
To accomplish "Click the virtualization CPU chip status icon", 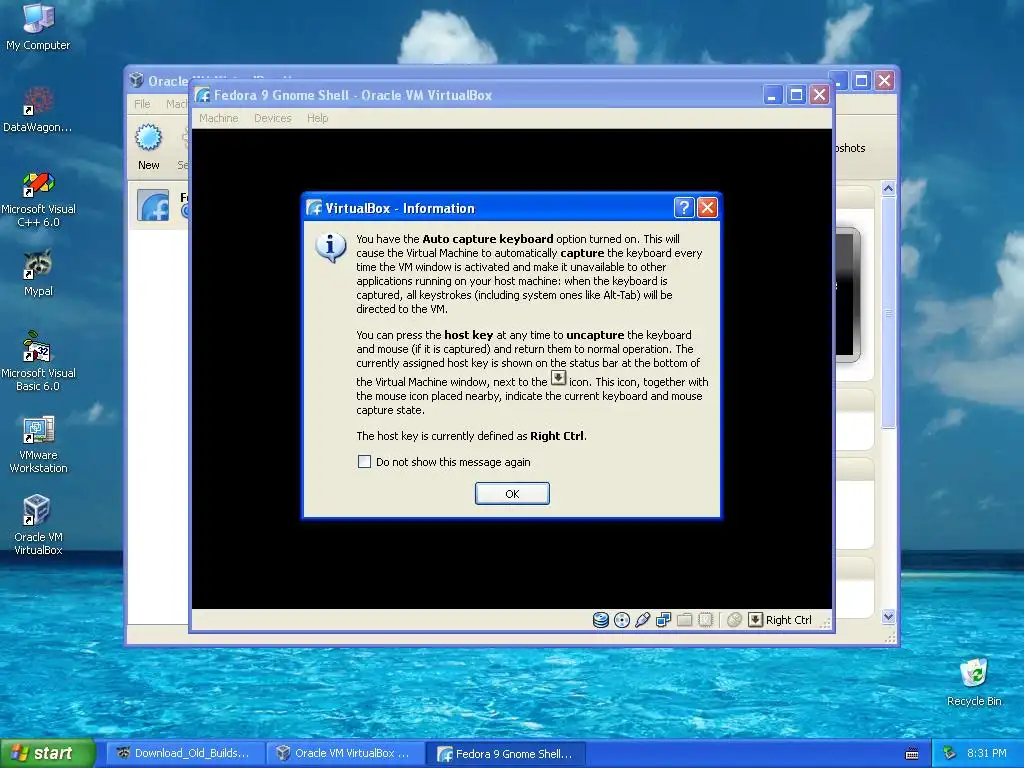I will [705, 620].
